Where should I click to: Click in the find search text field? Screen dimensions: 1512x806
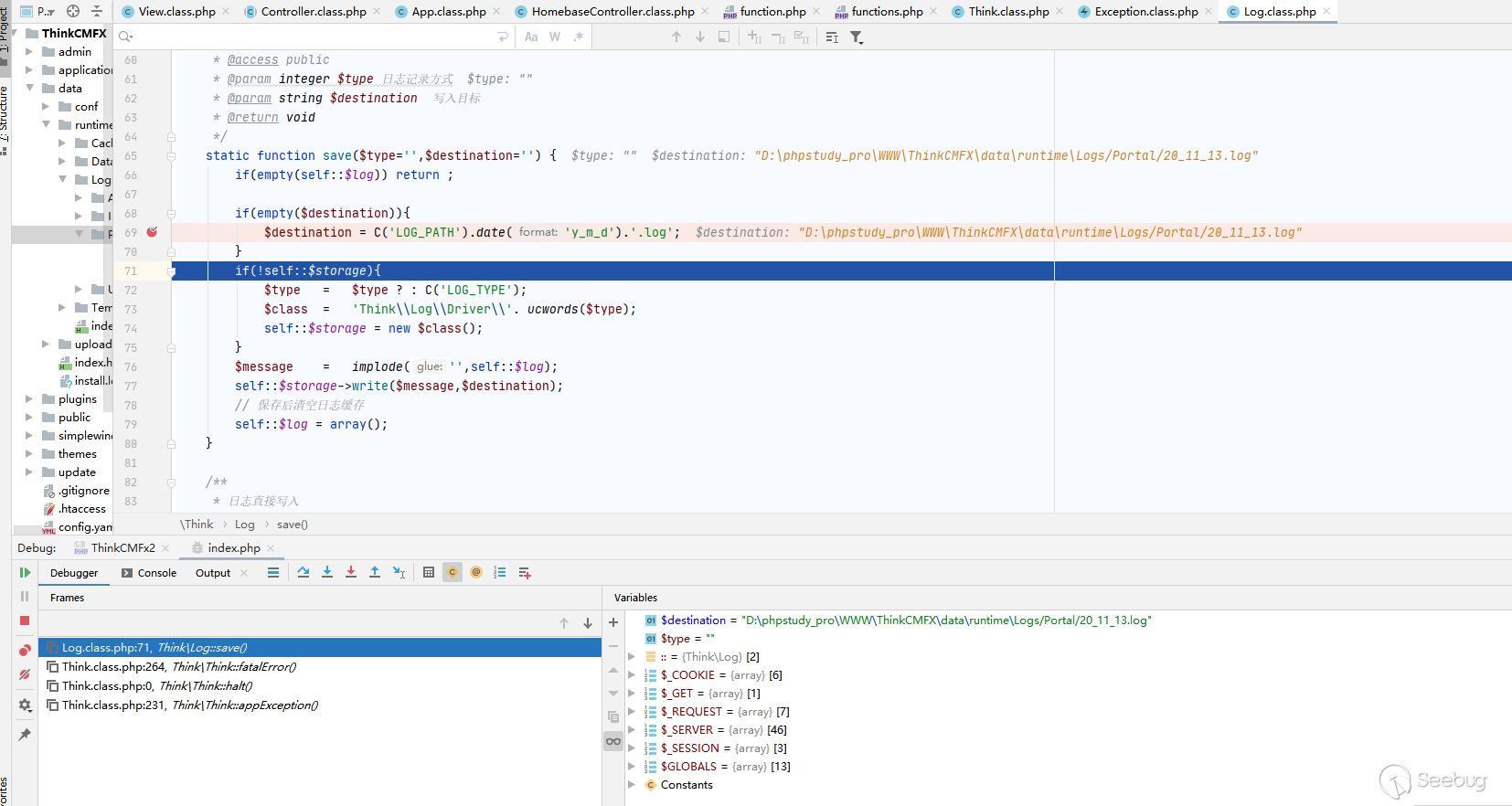pos(311,37)
